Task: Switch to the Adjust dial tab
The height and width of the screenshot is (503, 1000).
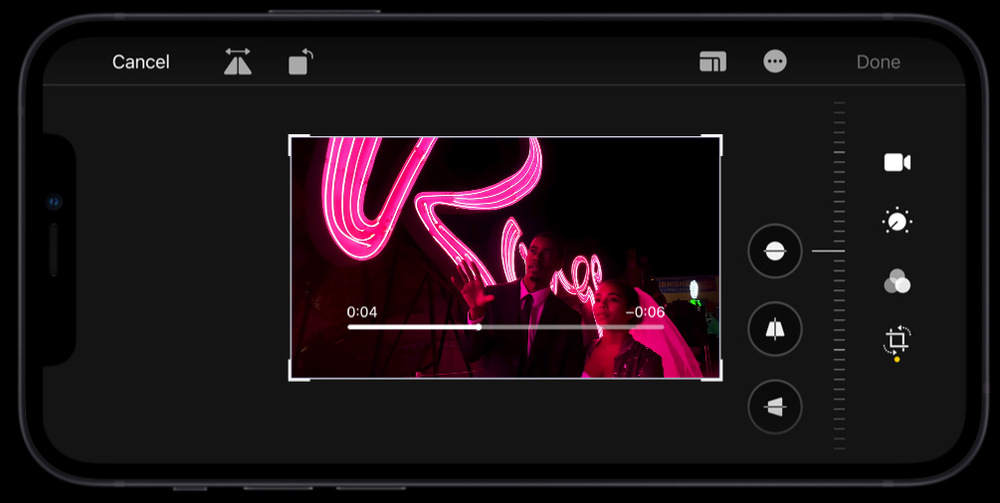Action: [x=897, y=222]
